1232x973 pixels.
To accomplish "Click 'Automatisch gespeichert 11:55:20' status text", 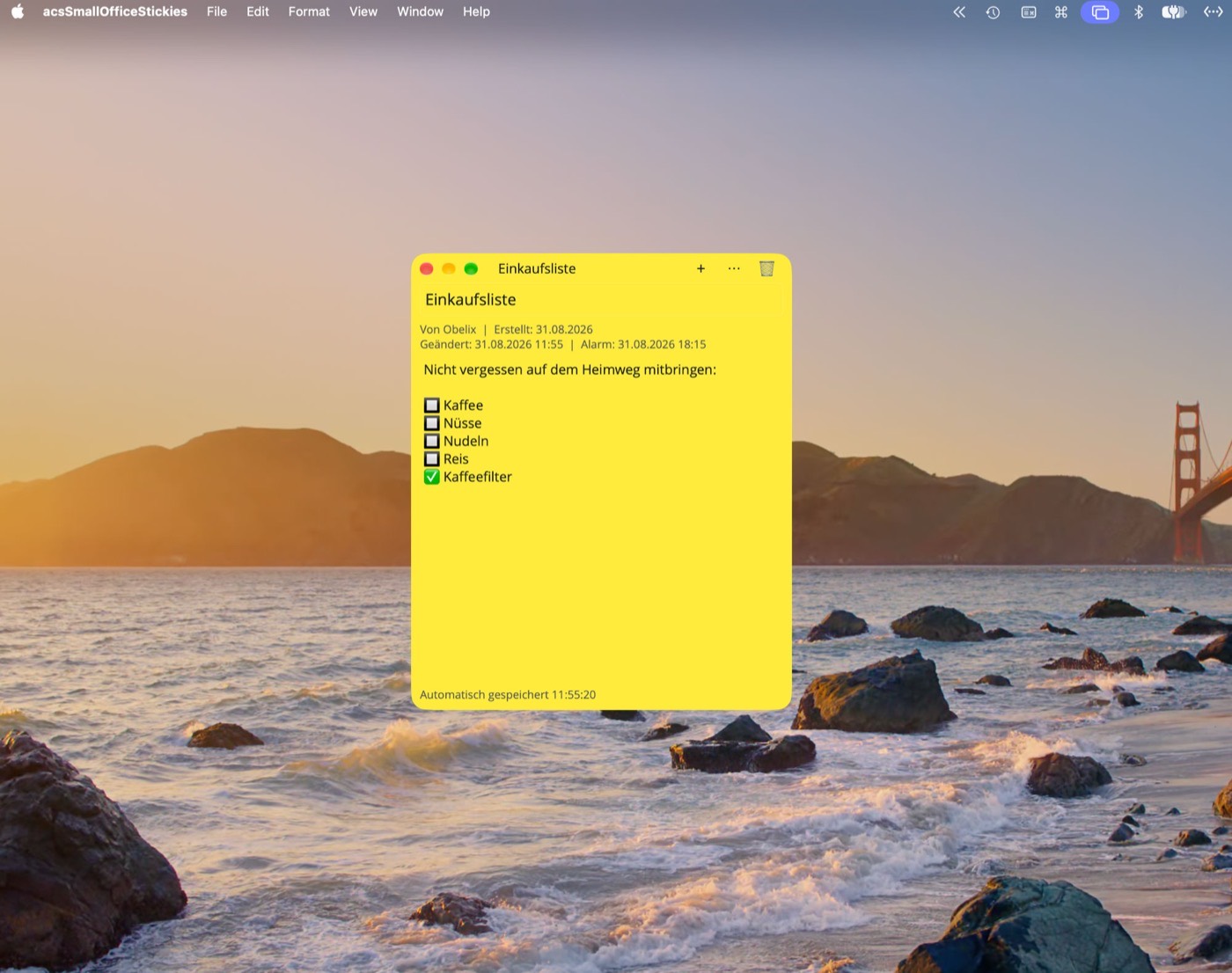I will 508,695.
